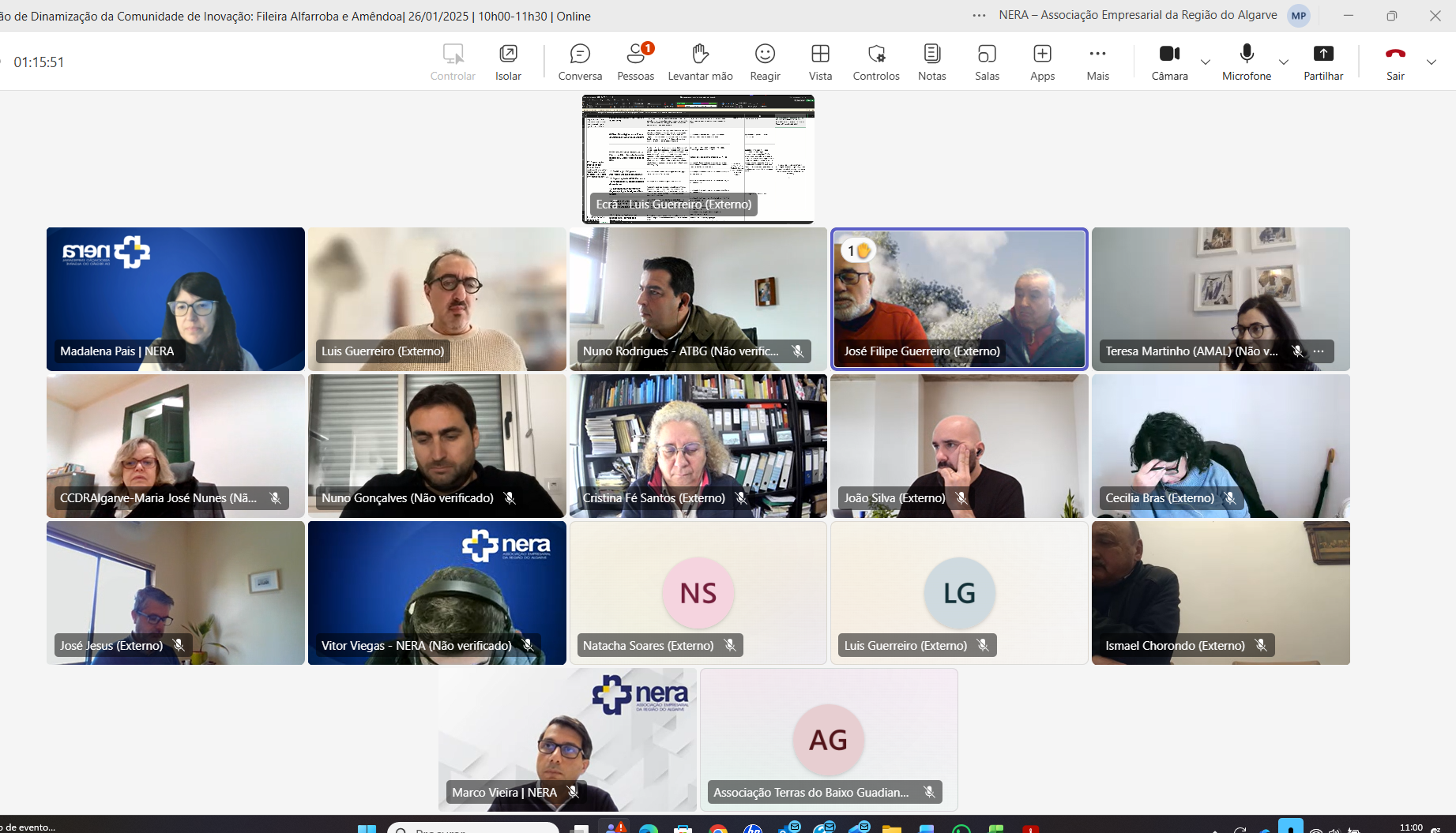Expand the camera options arrow

1205,62
